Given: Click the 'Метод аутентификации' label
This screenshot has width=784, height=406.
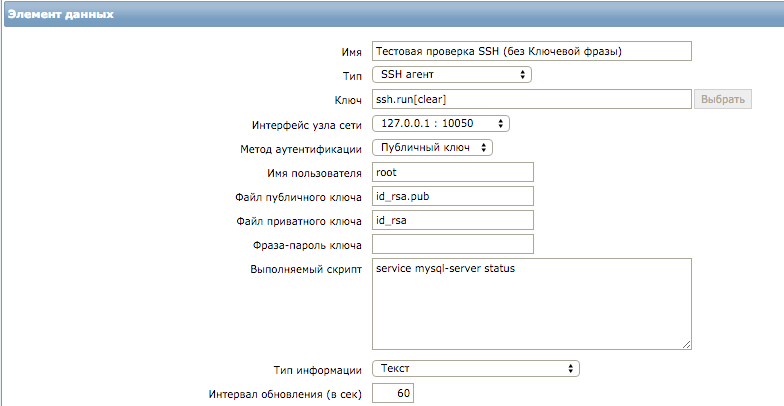Looking at the screenshot, I should click(x=300, y=149).
